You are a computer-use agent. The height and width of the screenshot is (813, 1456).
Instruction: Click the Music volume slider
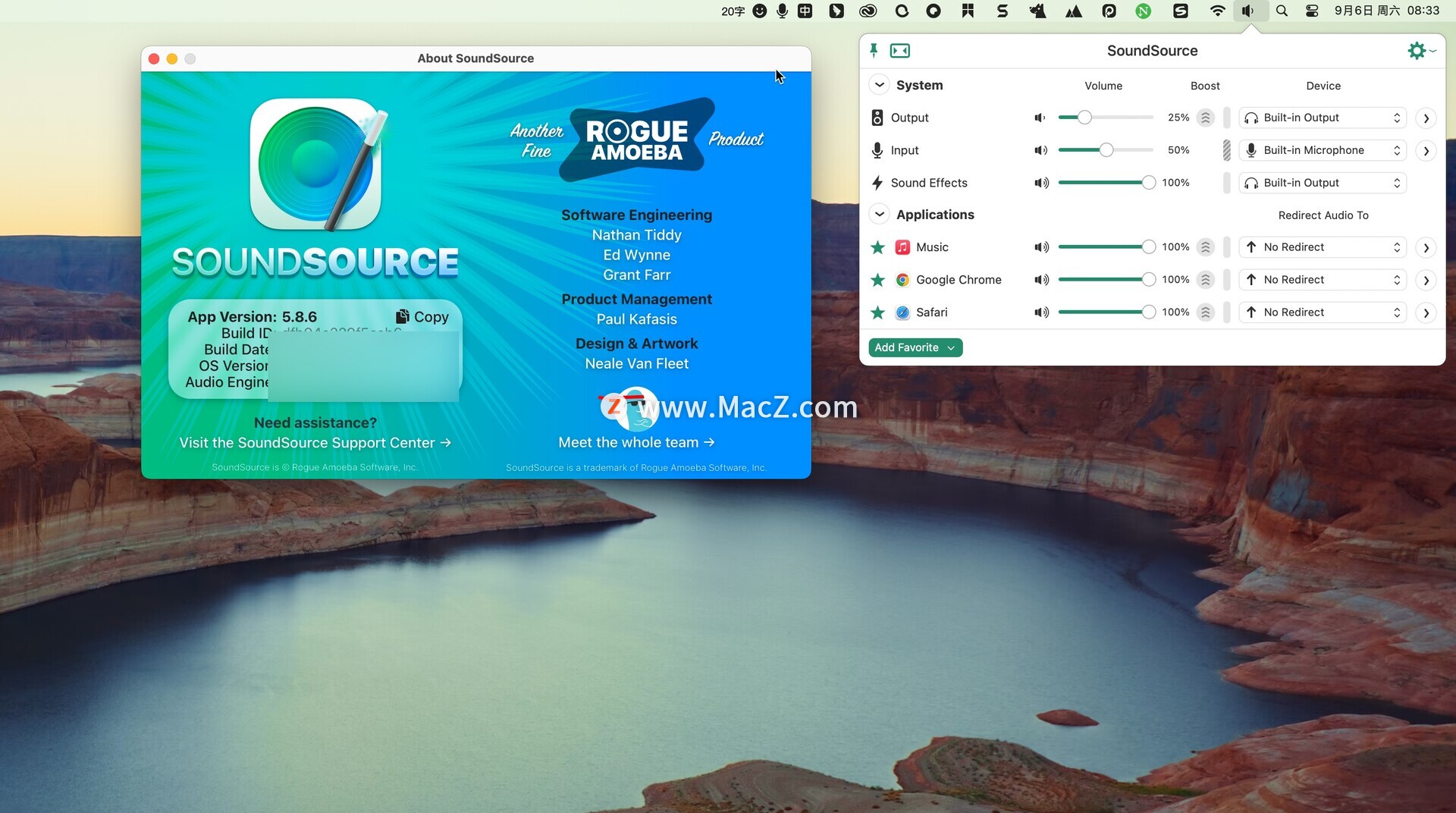(1106, 247)
